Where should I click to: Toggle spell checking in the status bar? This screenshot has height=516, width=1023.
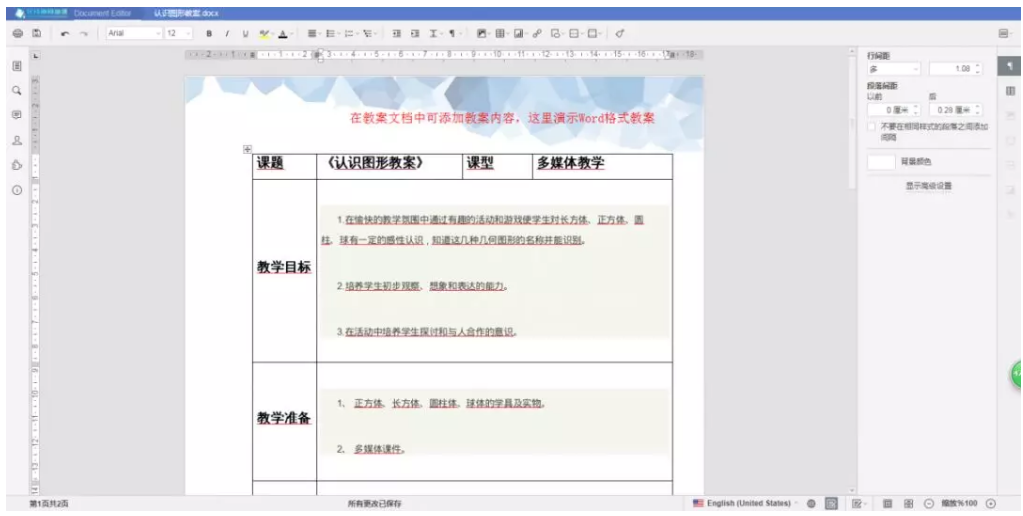pyautogui.click(x=831, y=503)
